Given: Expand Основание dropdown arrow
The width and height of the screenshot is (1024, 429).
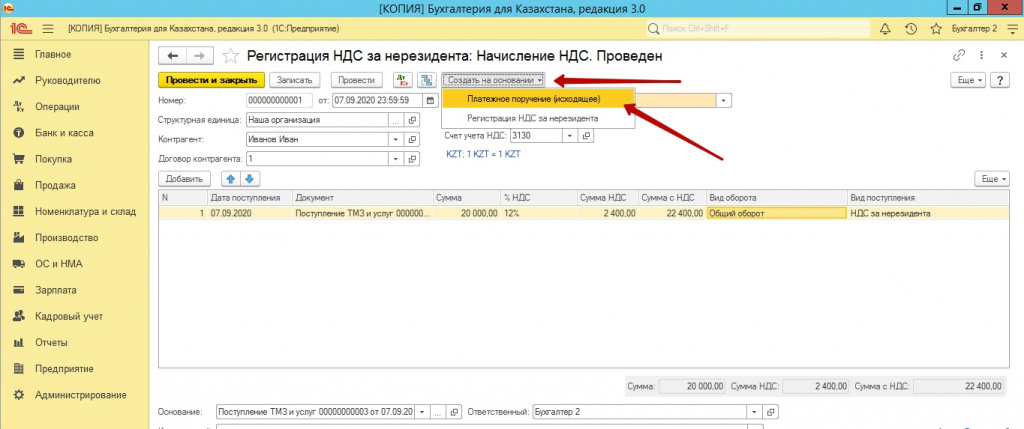Looking at the screenshot, I should [422, 413].
